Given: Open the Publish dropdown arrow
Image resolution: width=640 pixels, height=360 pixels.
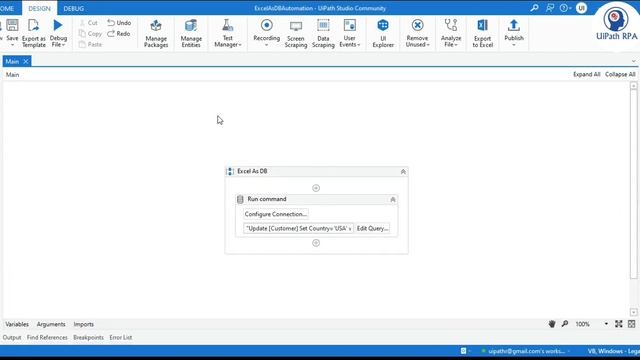Looking at the screenshot, I should pos(514,45).
